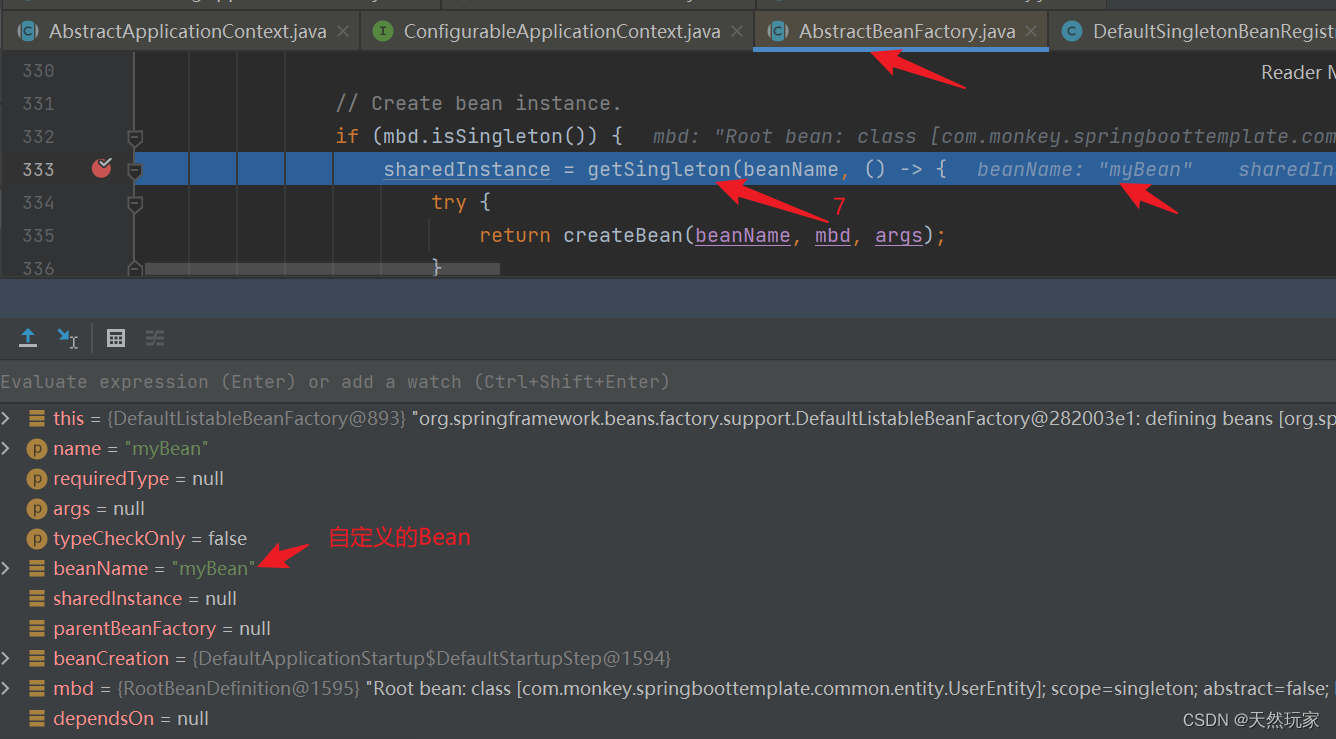Viewport: 1336px width, 739px height.
Task: Focus the Evaluate expression input field
Action: (x=668, y=382)
